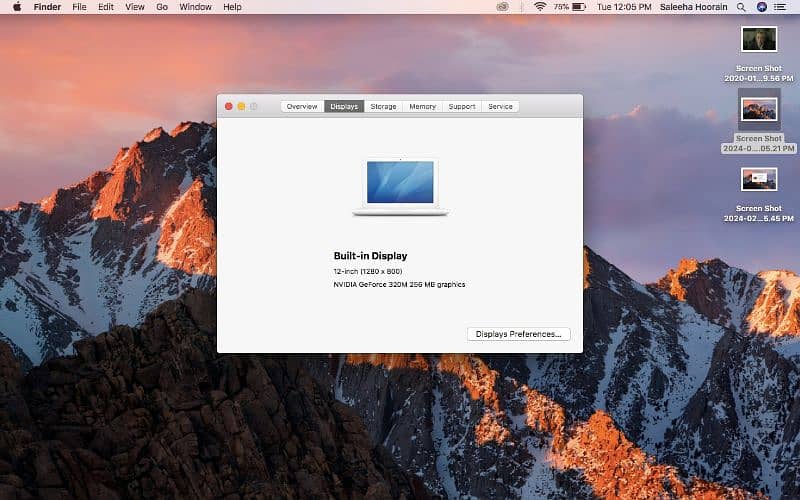The height and width of the screenshot is (500, 800).
Task: Click the Displays Preferences button
Action: [518, 334]
